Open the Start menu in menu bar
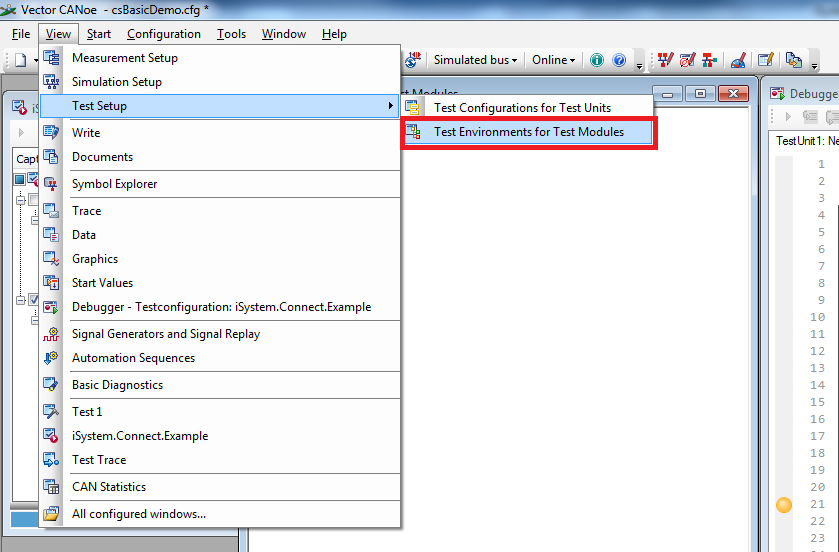 pos(98,34)
